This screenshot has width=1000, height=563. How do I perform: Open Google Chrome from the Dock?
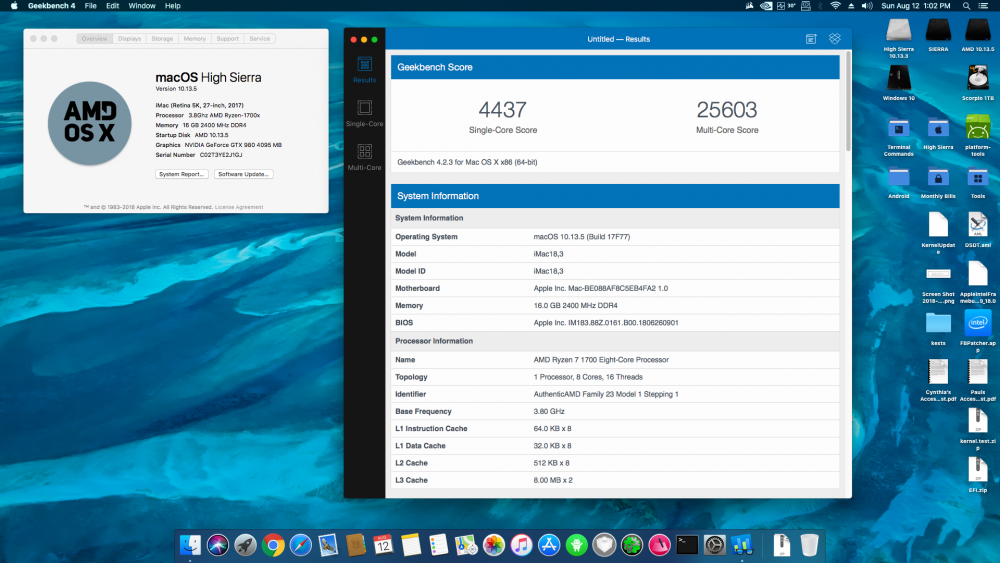coord(273,545)
